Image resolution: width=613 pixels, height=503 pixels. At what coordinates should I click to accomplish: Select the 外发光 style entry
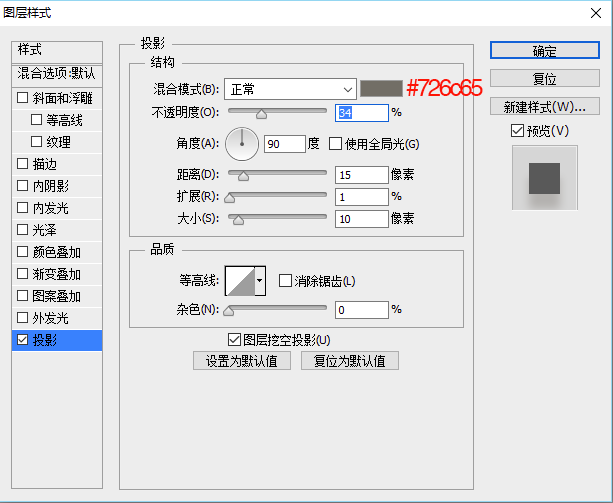point(50,318)
